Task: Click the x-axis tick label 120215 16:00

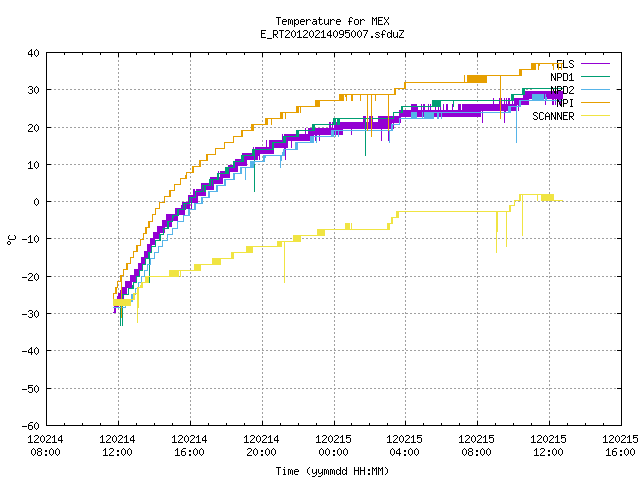Action: pyautogui.click(x=620, y=446)
